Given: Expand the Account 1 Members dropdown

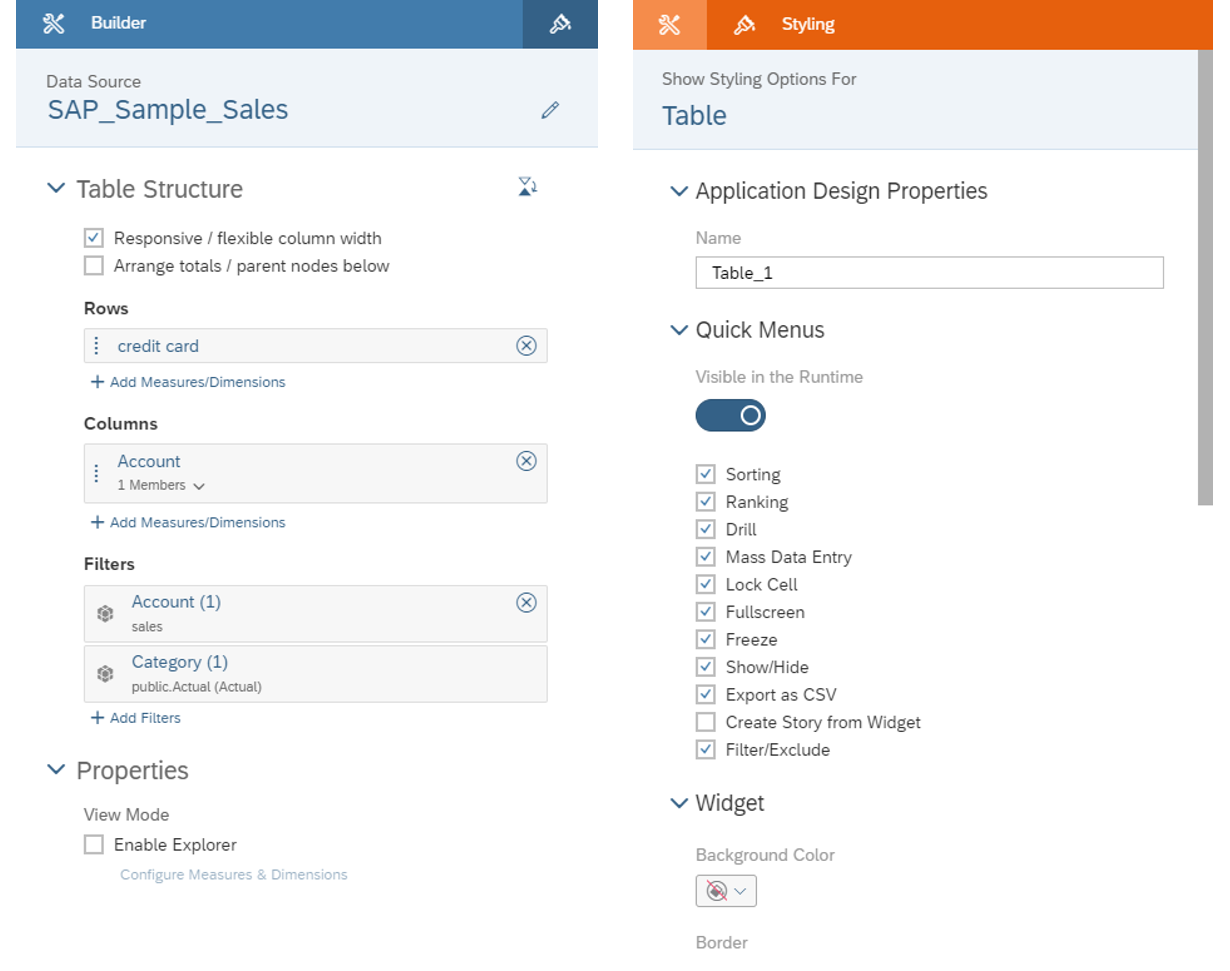Looking at the screenshot, I should tap(199, 486).
